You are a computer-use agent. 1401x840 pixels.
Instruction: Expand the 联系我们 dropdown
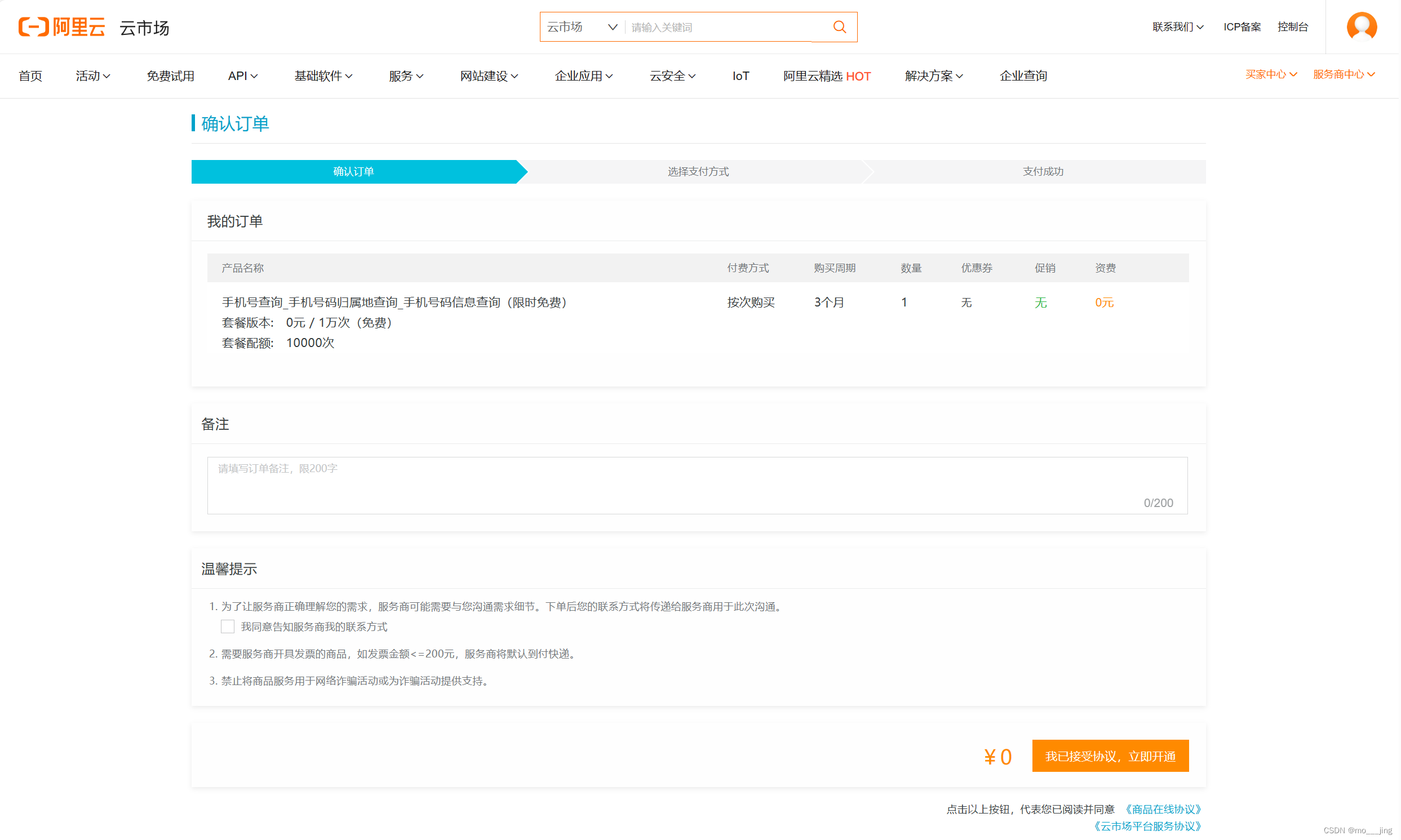[1177, 27]
